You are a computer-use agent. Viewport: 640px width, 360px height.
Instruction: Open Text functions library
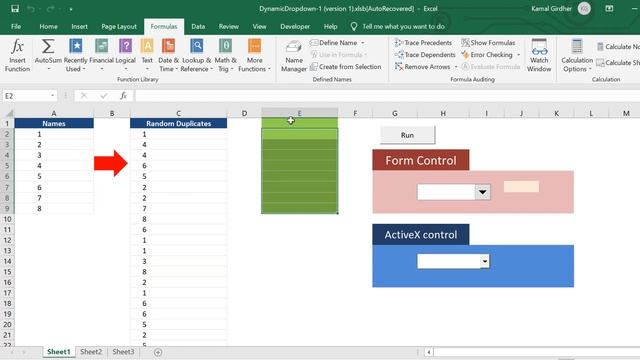click(147, 56)
